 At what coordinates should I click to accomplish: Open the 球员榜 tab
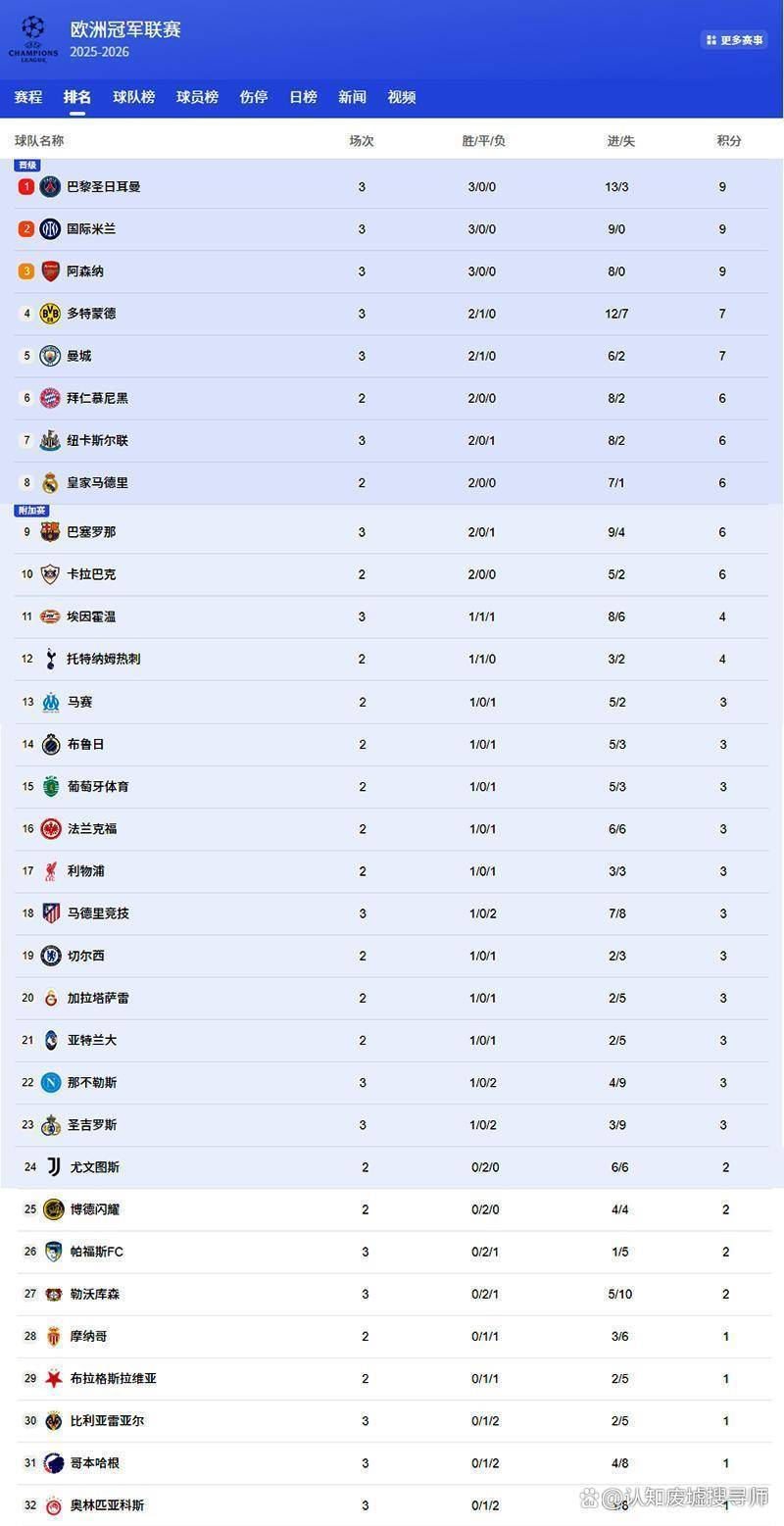tap(197, 97)
